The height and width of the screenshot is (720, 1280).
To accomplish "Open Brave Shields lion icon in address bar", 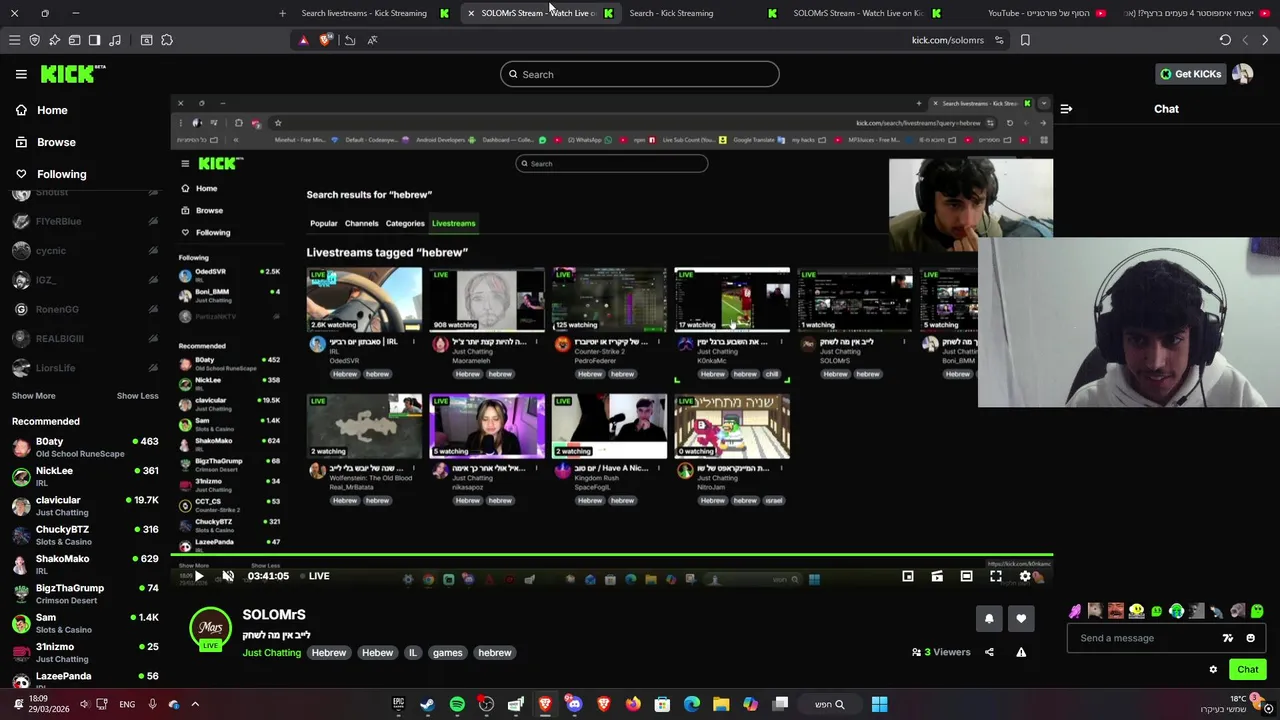I will tap(325, 40).
